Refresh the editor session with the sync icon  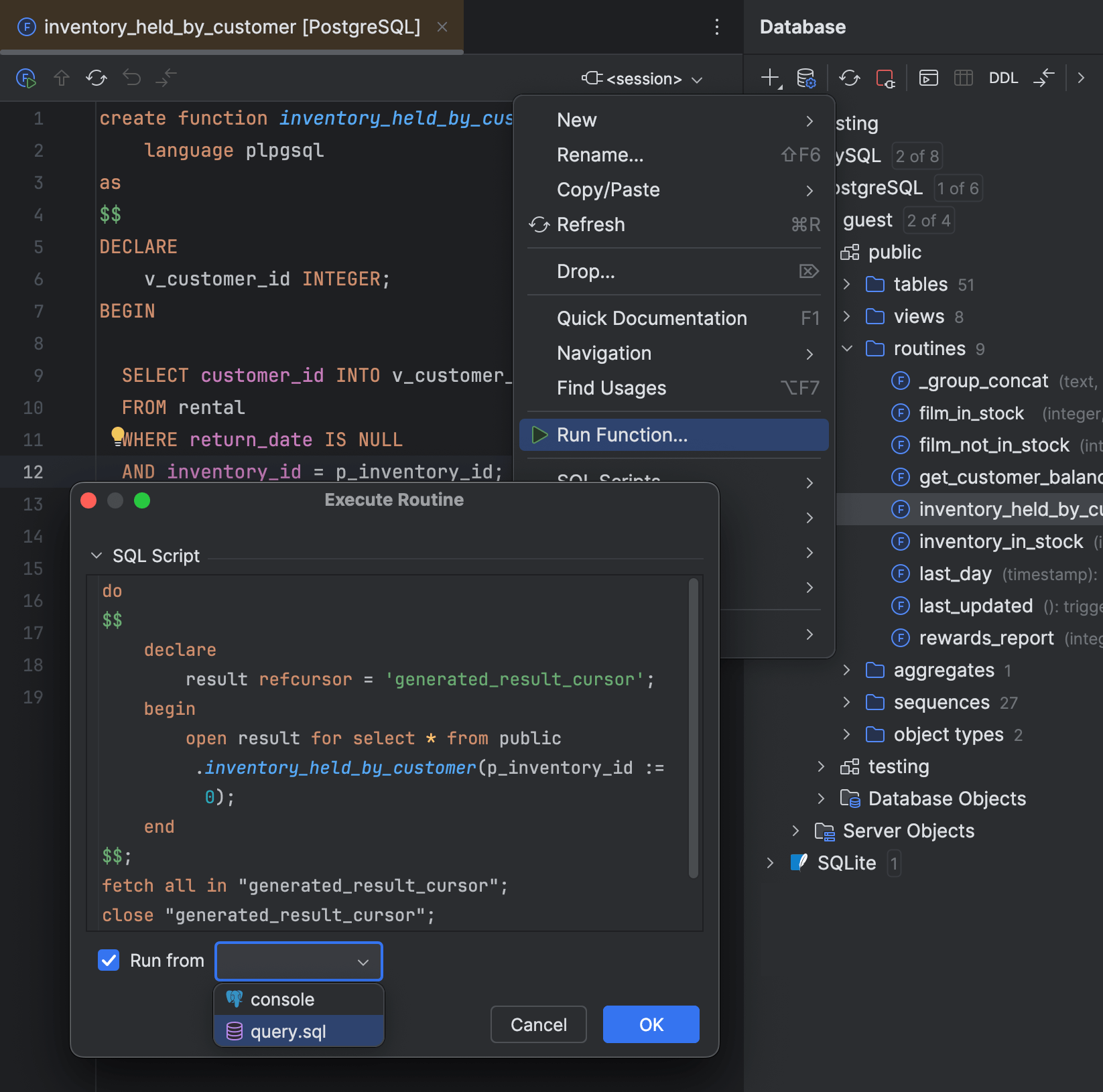(96, 78)
